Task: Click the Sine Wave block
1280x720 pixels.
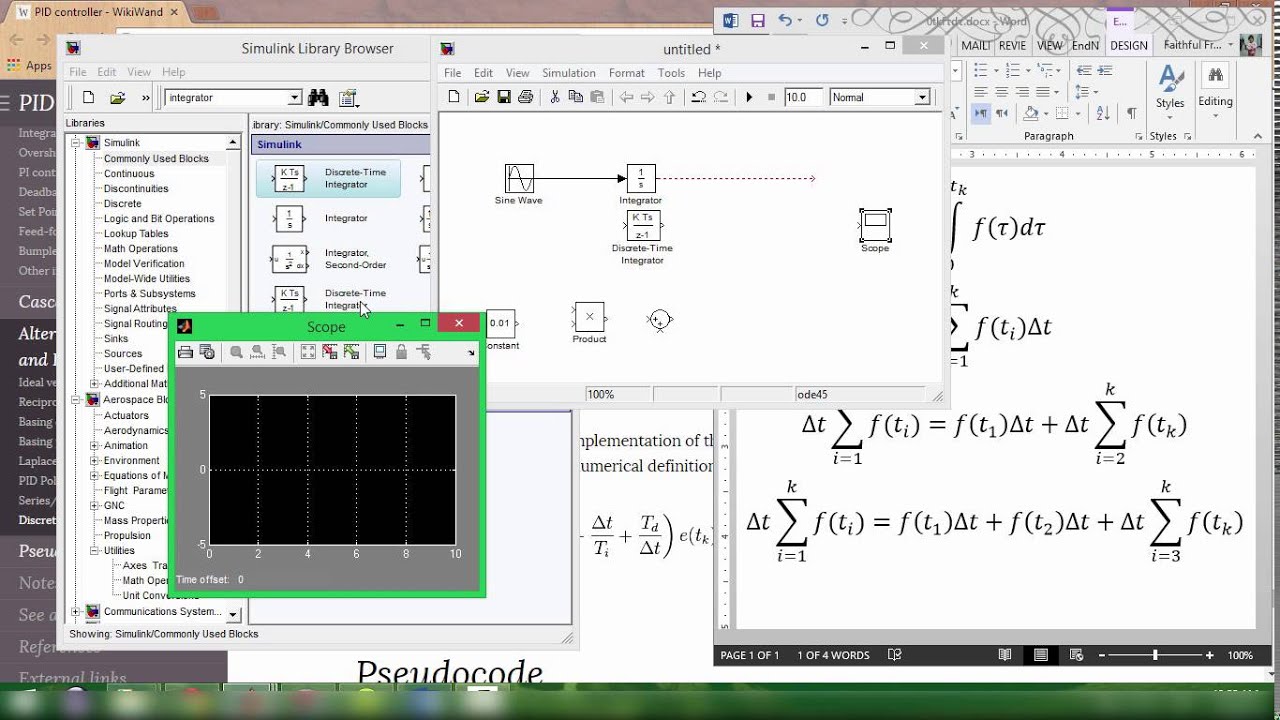Action: (x=519, y=178)
